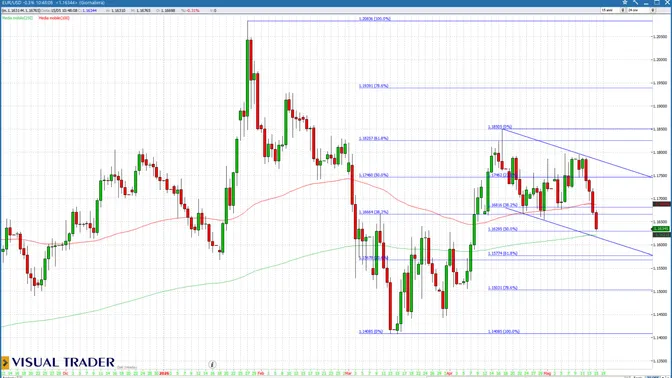
Task: Select Fibonacci label 1.18503 (0%)
Action: coord(500,127)
